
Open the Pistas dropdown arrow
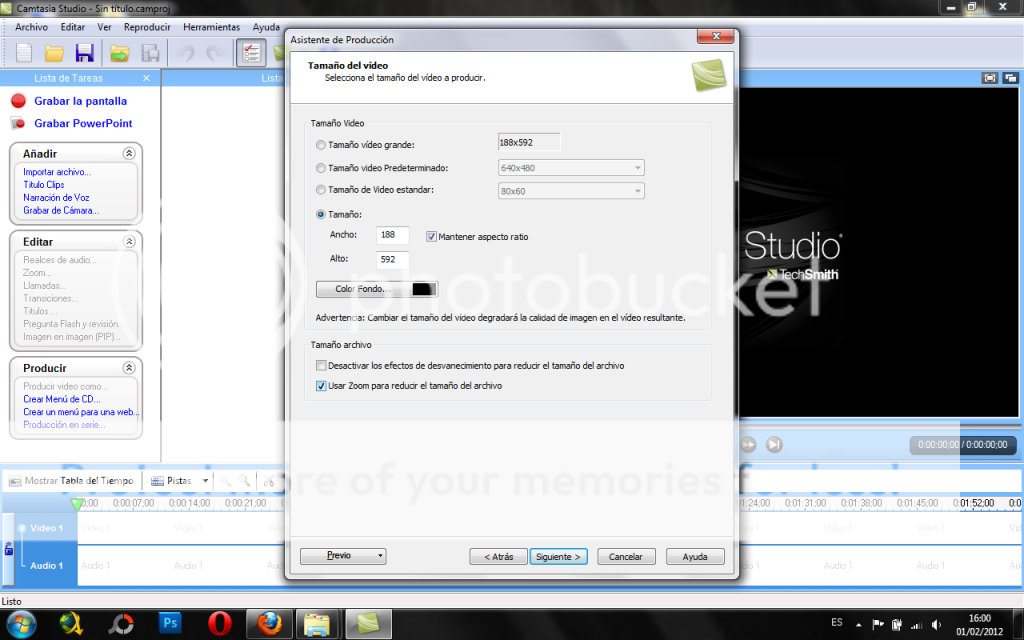[x=205, y=481]
